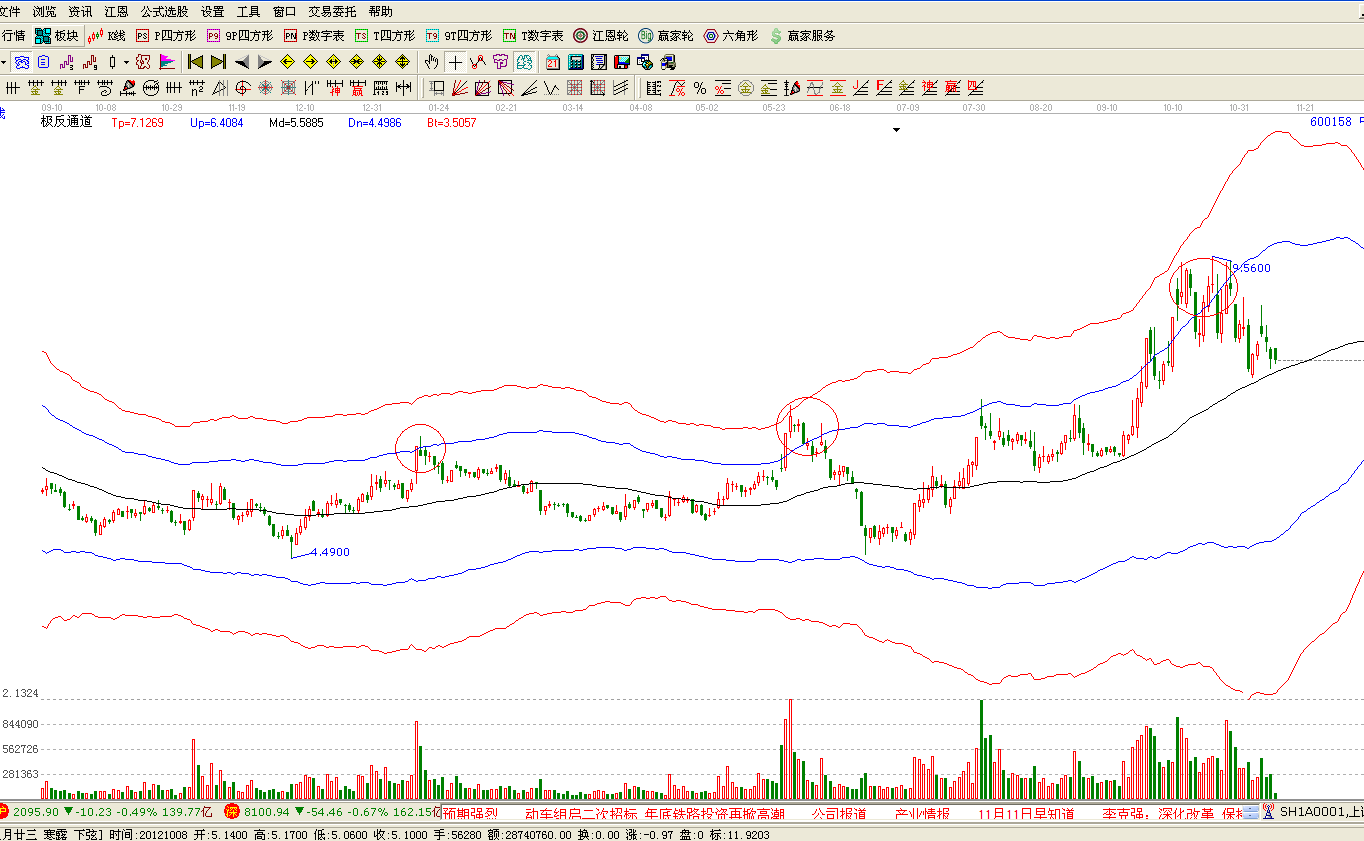This screenshot has height=841, width=1364.
Task: Click the crosshair cursor tool
Action: pos(456,62)
